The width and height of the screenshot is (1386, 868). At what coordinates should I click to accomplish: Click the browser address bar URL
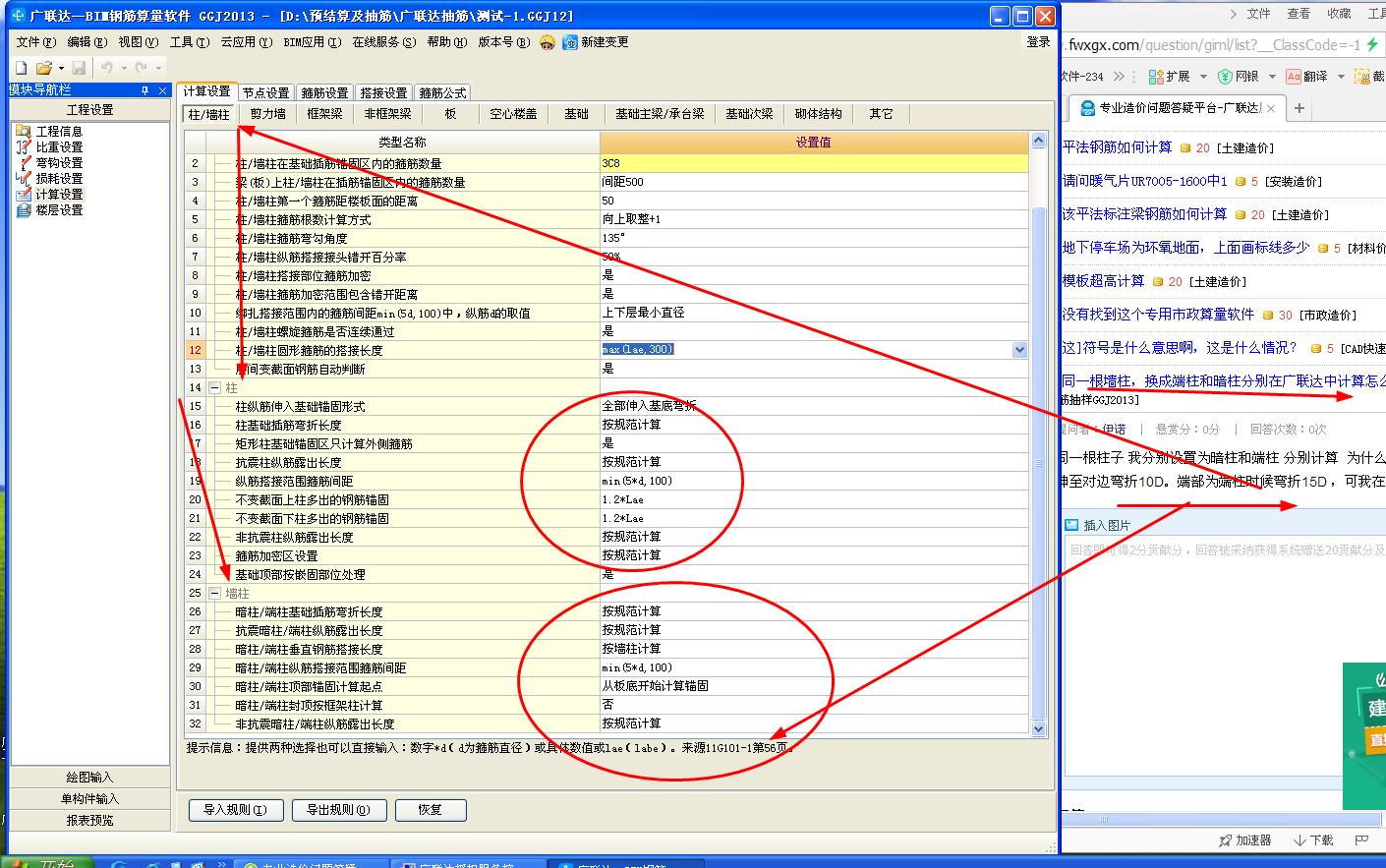pos(1214,45)
